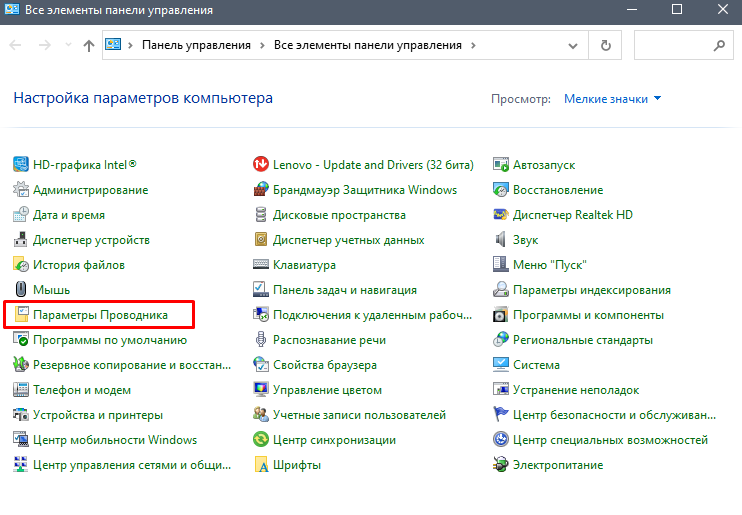The width and height of the screenshot is (742, 515).
Task: Open recent locations dropdown arrow
Action: point(68,45)
